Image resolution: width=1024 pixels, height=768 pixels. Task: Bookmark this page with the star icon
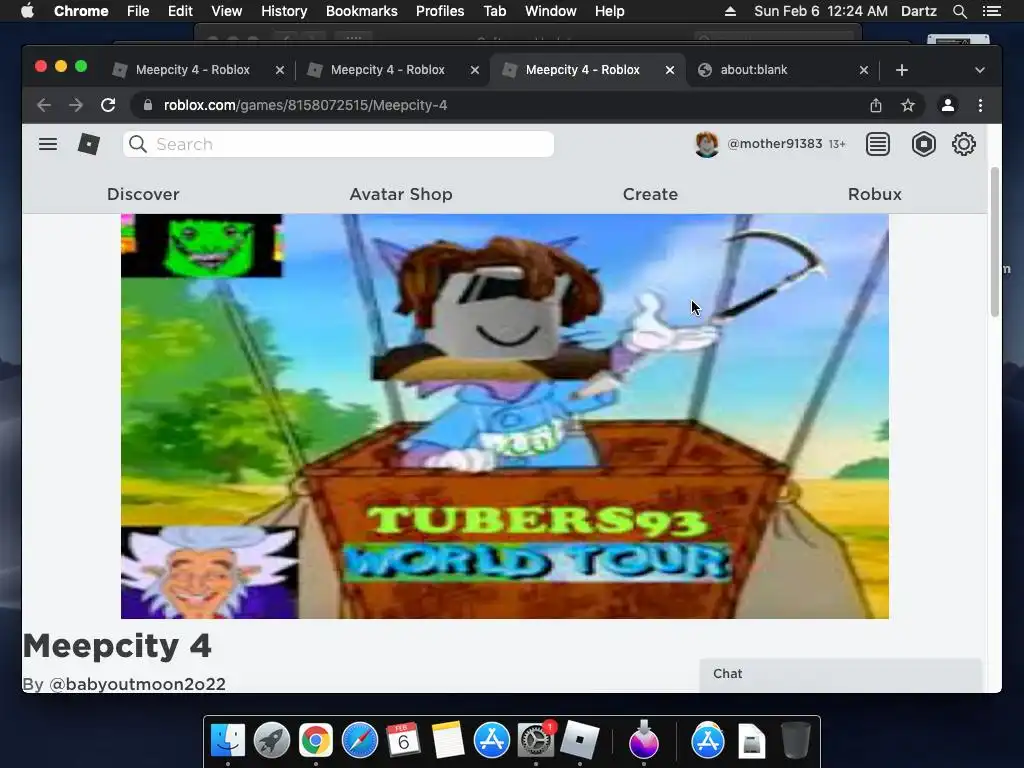coord(908,105)
